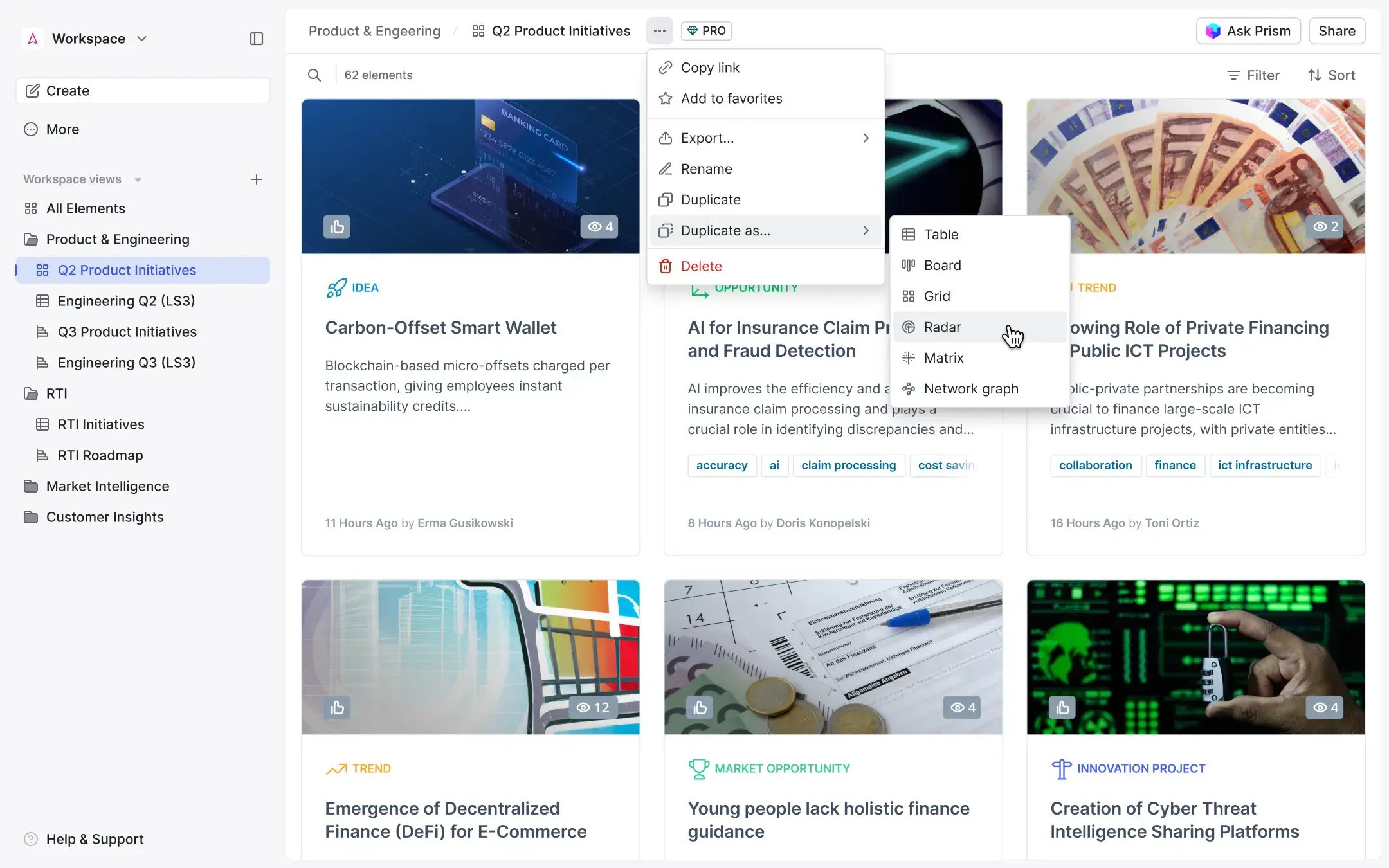This screenshot has width=1389, height=868.
Task: Open the Workspace dropdown at top left
Action: tap(142, 38)
